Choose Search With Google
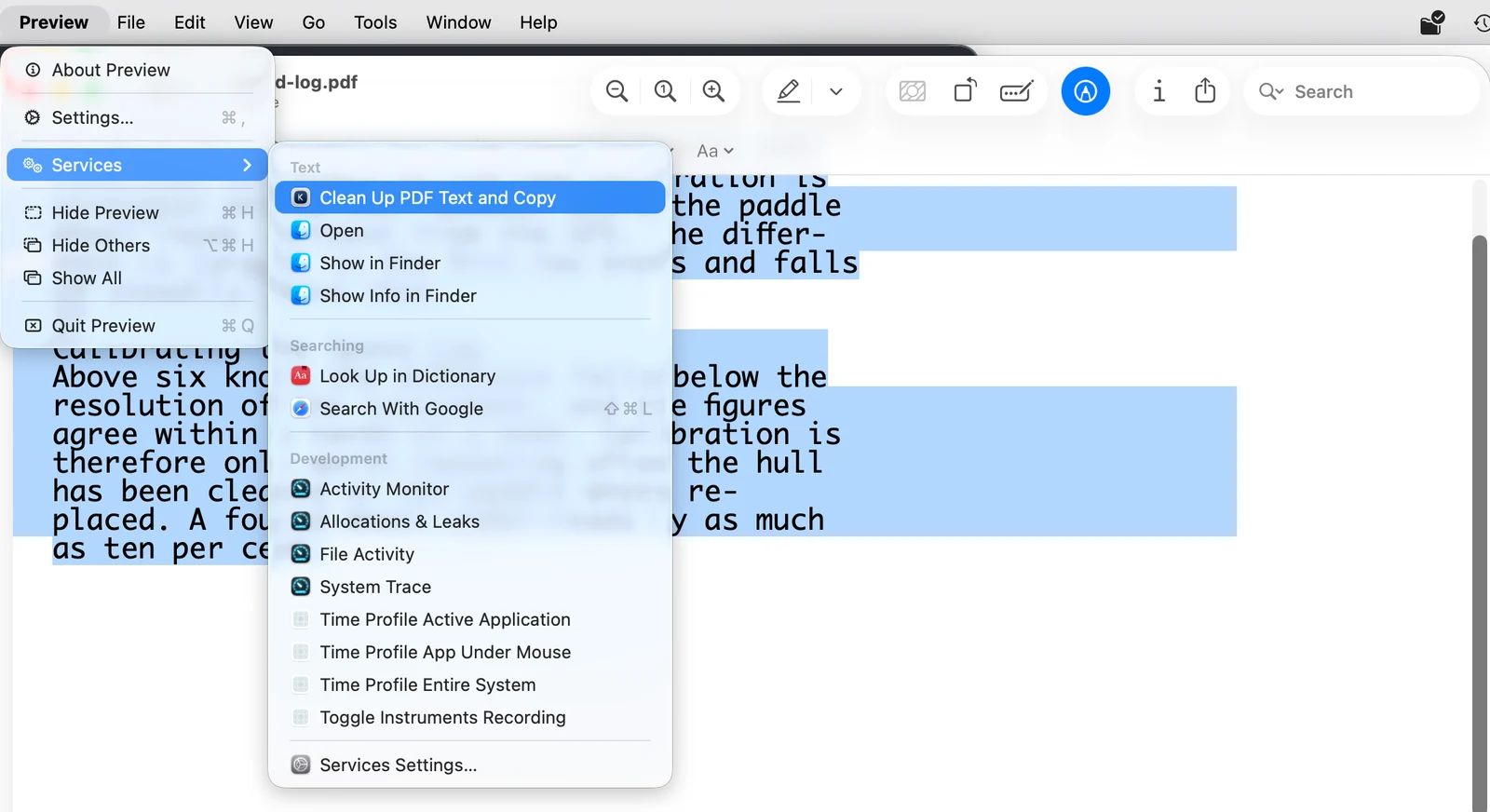The height and width of the screenshot is (812, 1490). [470, 409]
